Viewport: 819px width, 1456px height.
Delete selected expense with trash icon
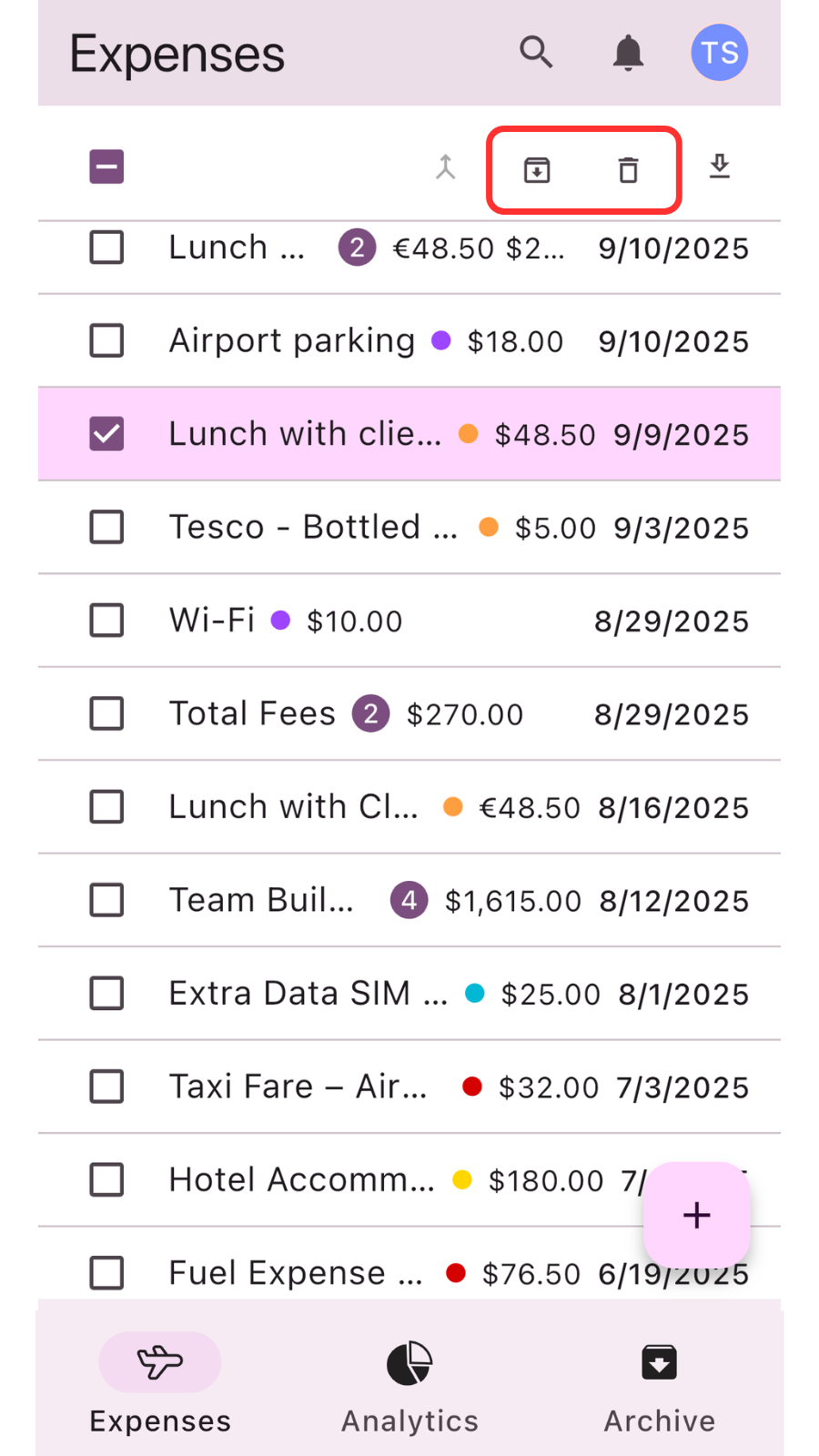tap(628, 170)
